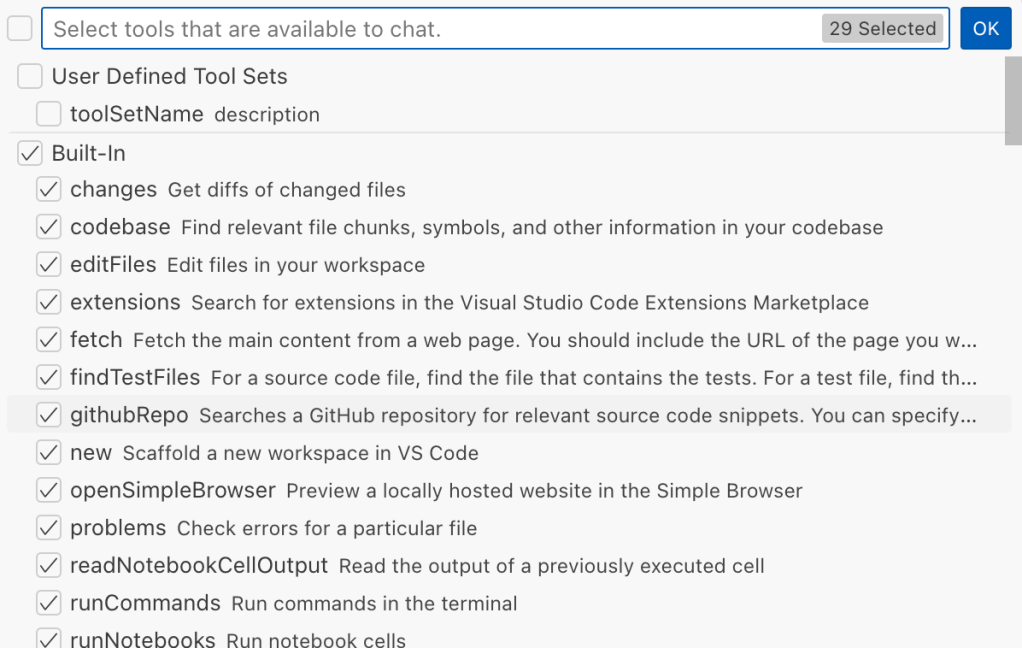
Task: Disable the readNotebookCellOutput tool
Action: (48, 565)
